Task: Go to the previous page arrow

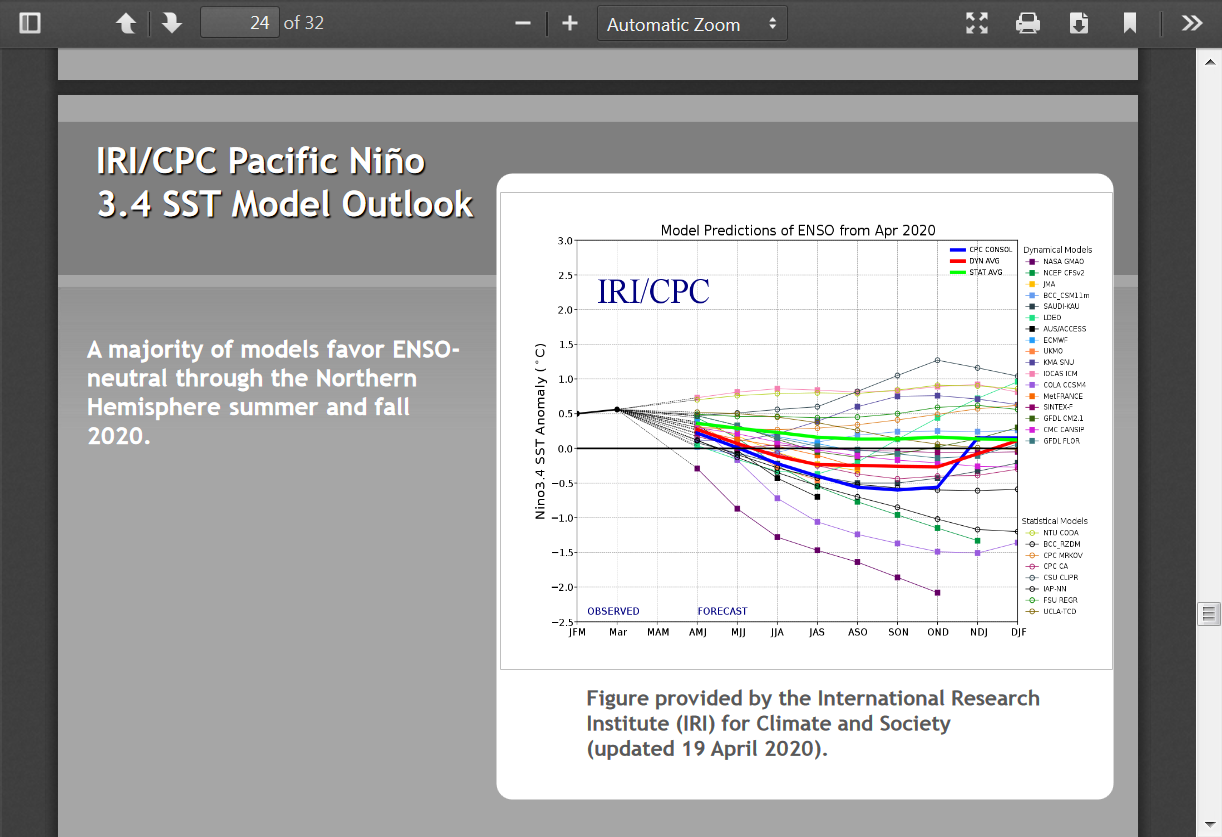Action: point(126,23)
